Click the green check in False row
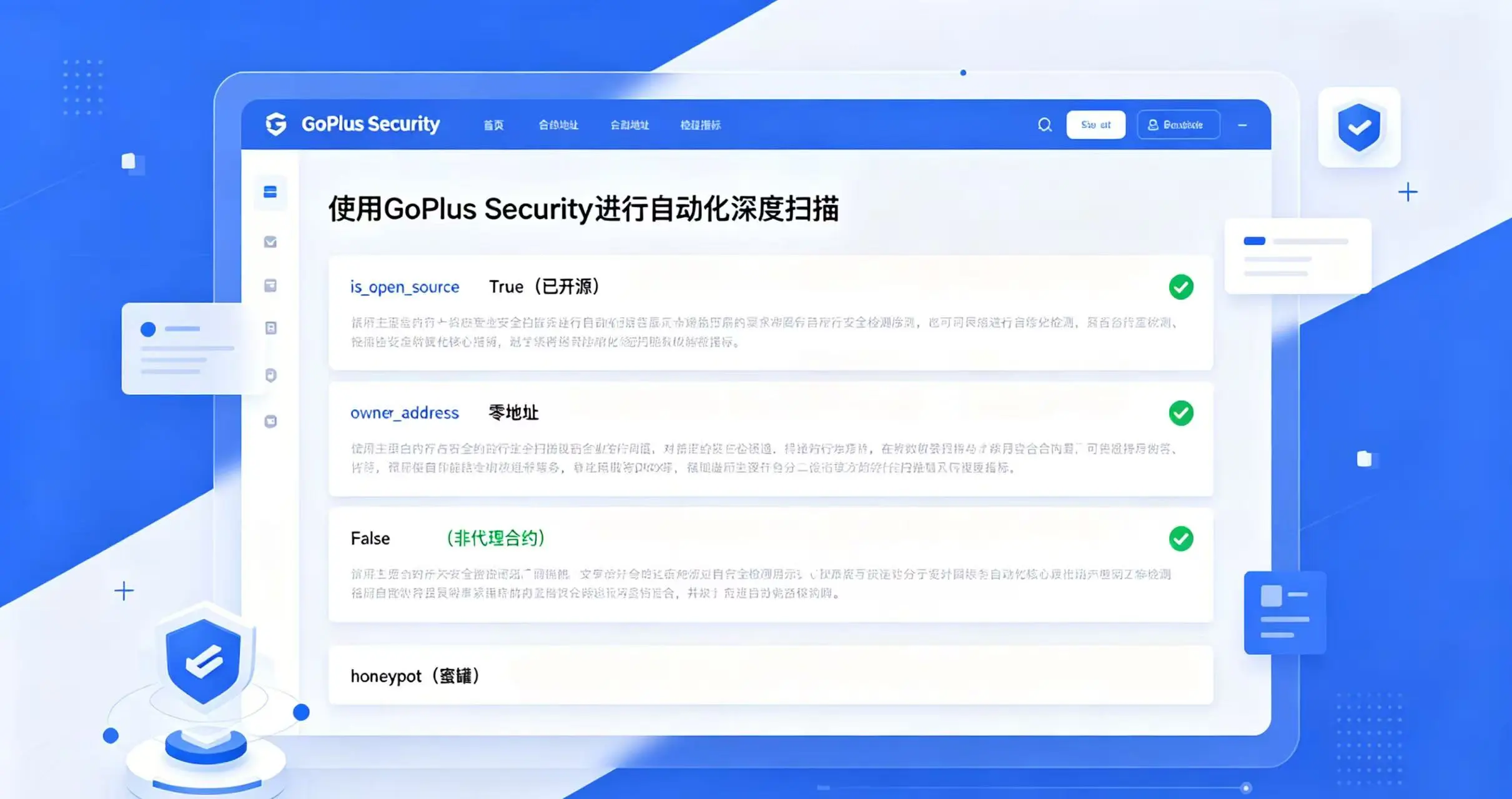The width and height of the screenshot is (1512, 799). pyautogui.click(x=1180, y=538)
